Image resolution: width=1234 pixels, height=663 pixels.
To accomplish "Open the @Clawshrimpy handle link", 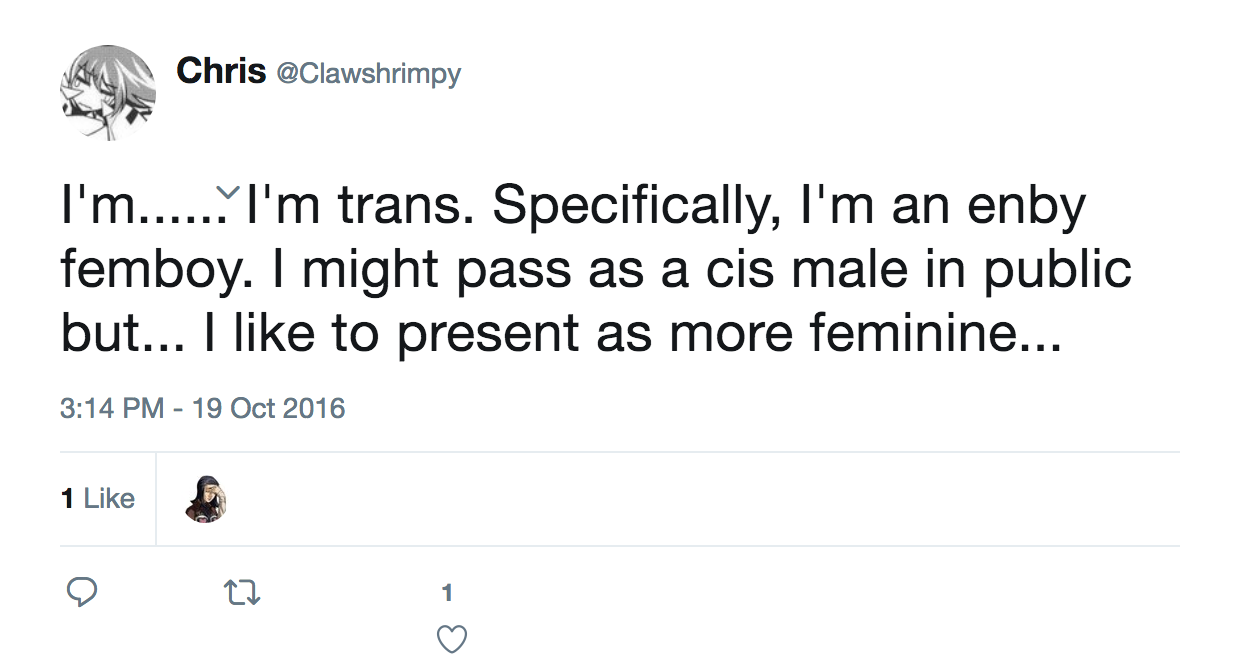I will click(x=368, y=73).
